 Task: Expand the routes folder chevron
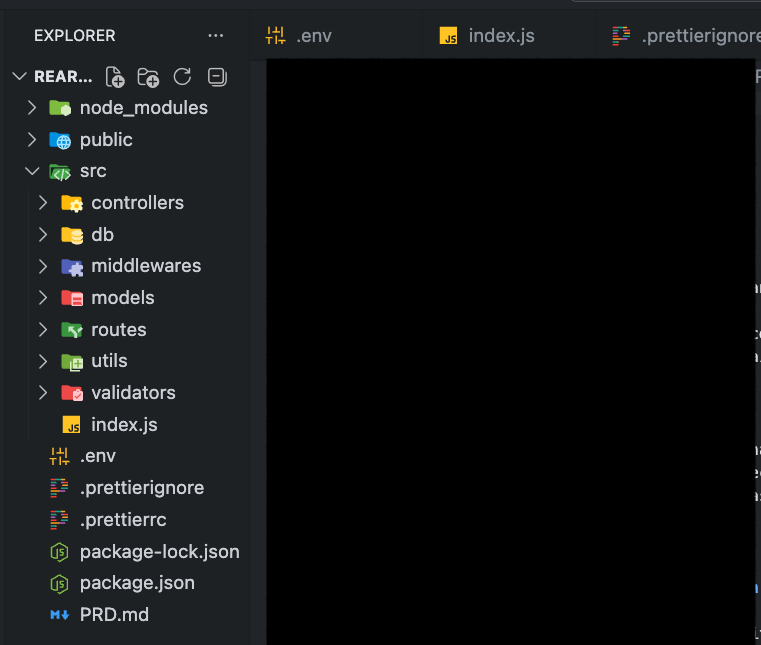tap(43, 330)
